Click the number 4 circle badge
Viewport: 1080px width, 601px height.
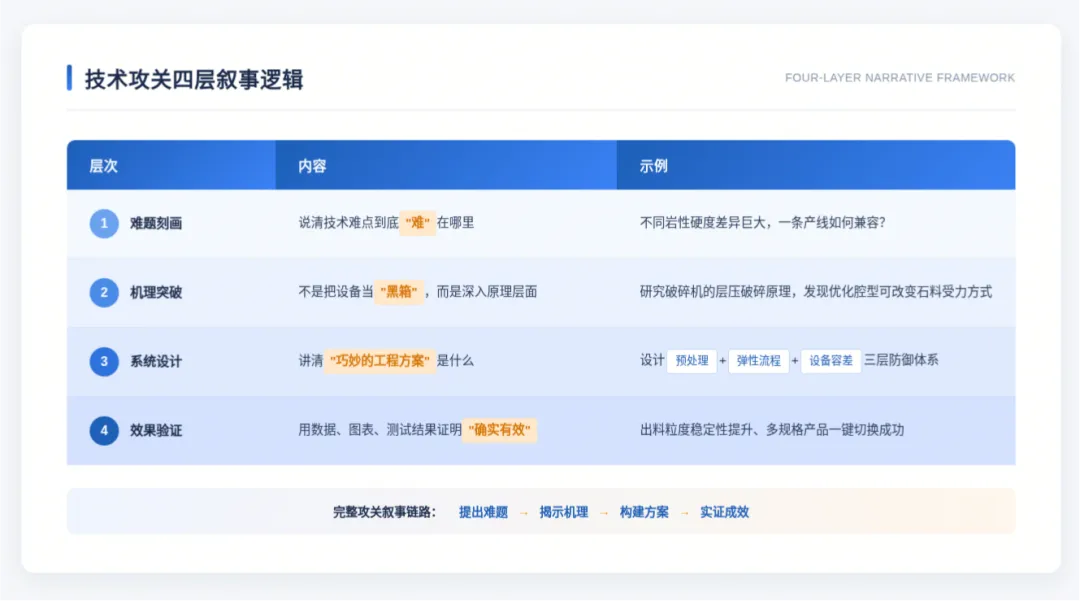[104, 430]
